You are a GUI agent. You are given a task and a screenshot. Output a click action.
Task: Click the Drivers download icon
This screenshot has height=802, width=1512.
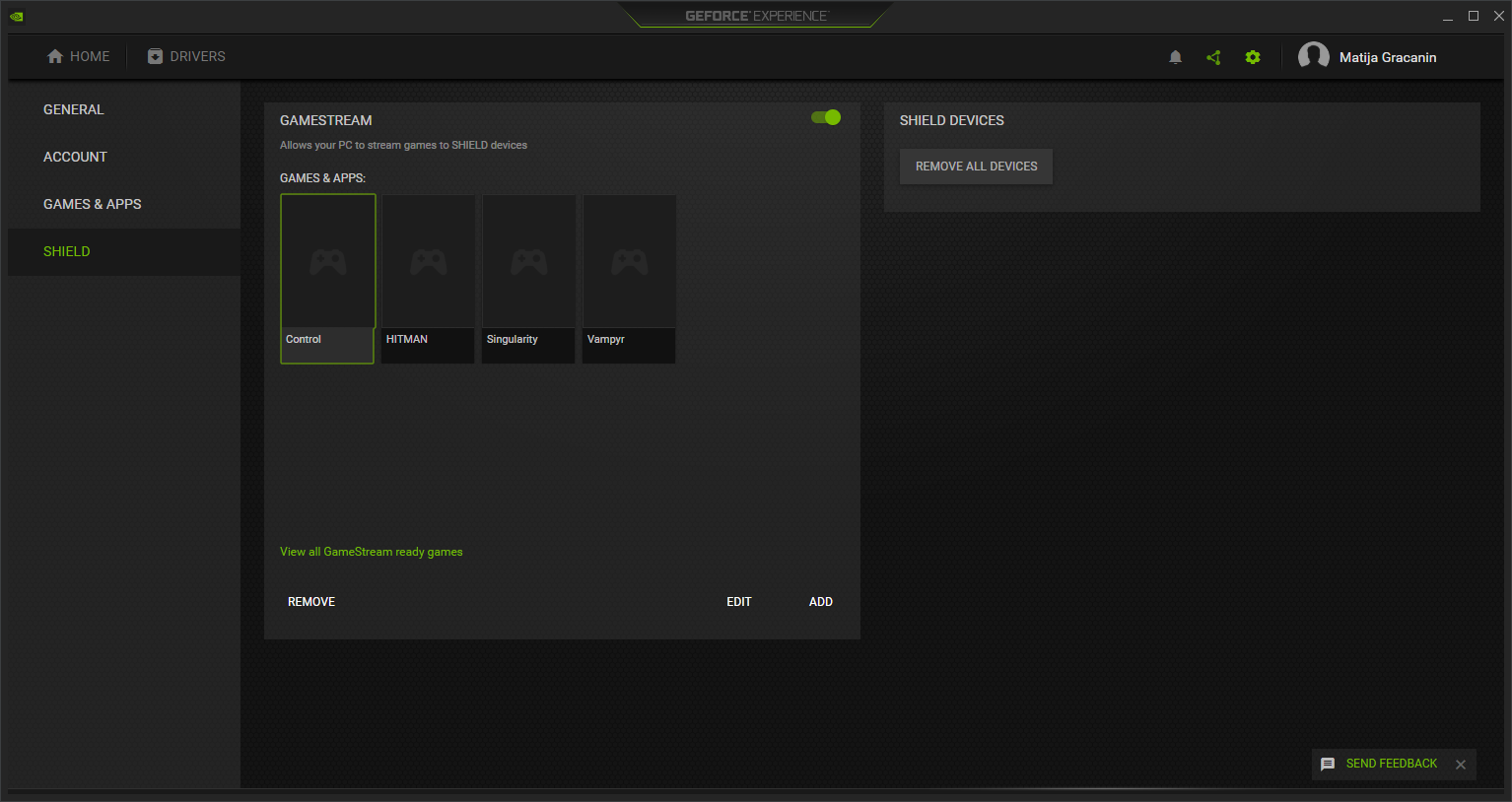tap(155, 56)
